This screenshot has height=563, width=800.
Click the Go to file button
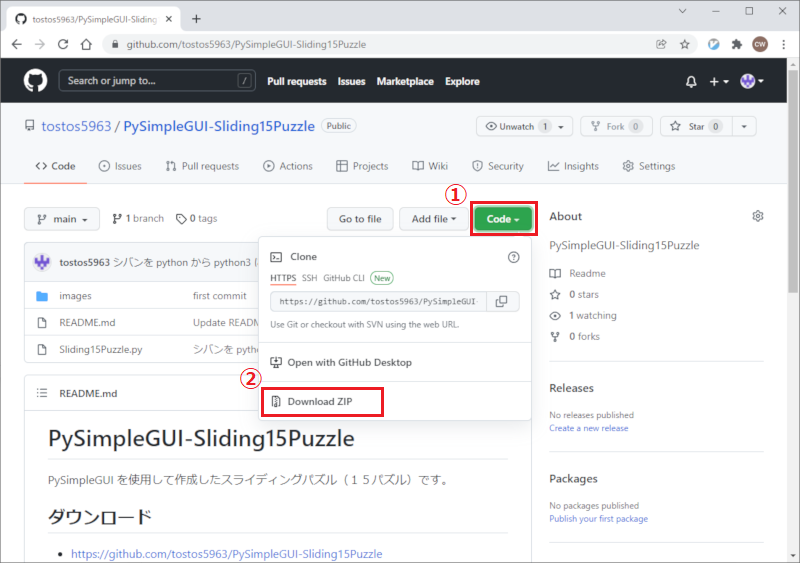click(x=360, y=219)
